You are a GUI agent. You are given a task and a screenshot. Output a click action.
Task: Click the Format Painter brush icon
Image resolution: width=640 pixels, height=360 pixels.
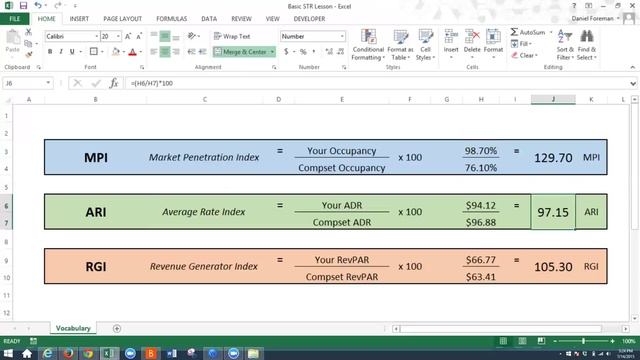(x=28, y=54)
